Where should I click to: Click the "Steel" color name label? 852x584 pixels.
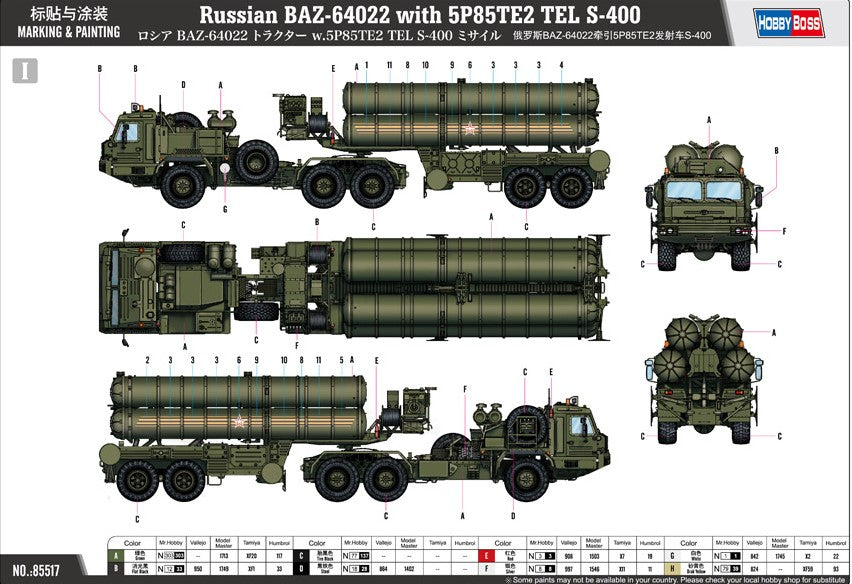click(x=325, y=571)
